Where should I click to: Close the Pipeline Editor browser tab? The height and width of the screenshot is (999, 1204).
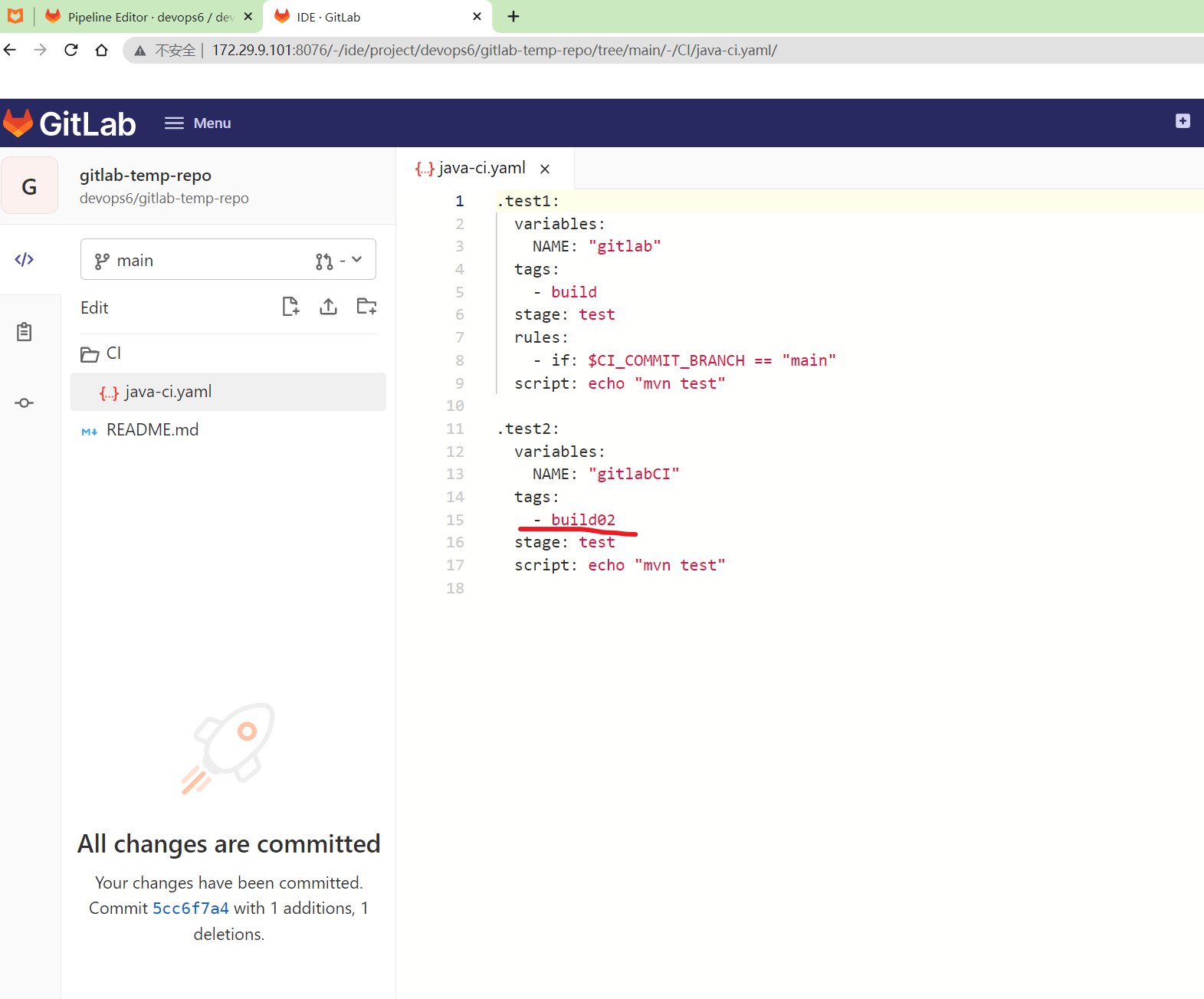coord(248,16)
